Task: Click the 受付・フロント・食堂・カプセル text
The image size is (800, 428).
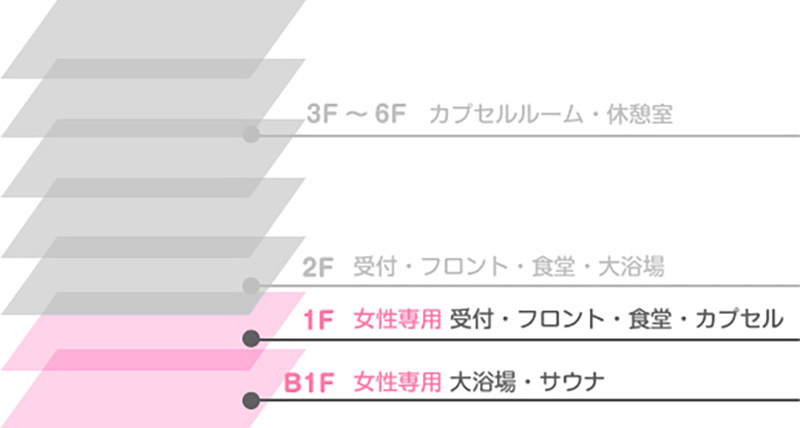Action: tap(616, 320)
